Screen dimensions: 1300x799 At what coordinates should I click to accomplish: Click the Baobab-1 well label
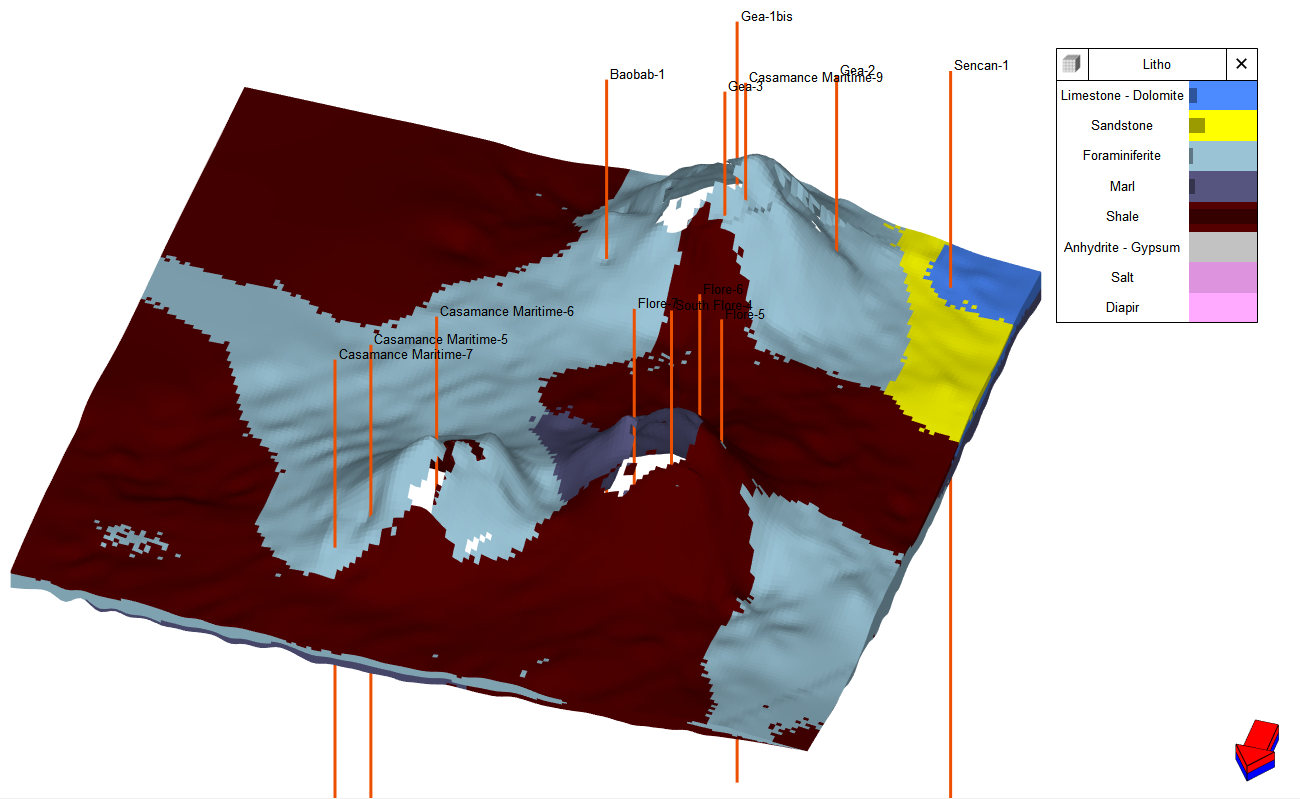[x=637, y=74]
